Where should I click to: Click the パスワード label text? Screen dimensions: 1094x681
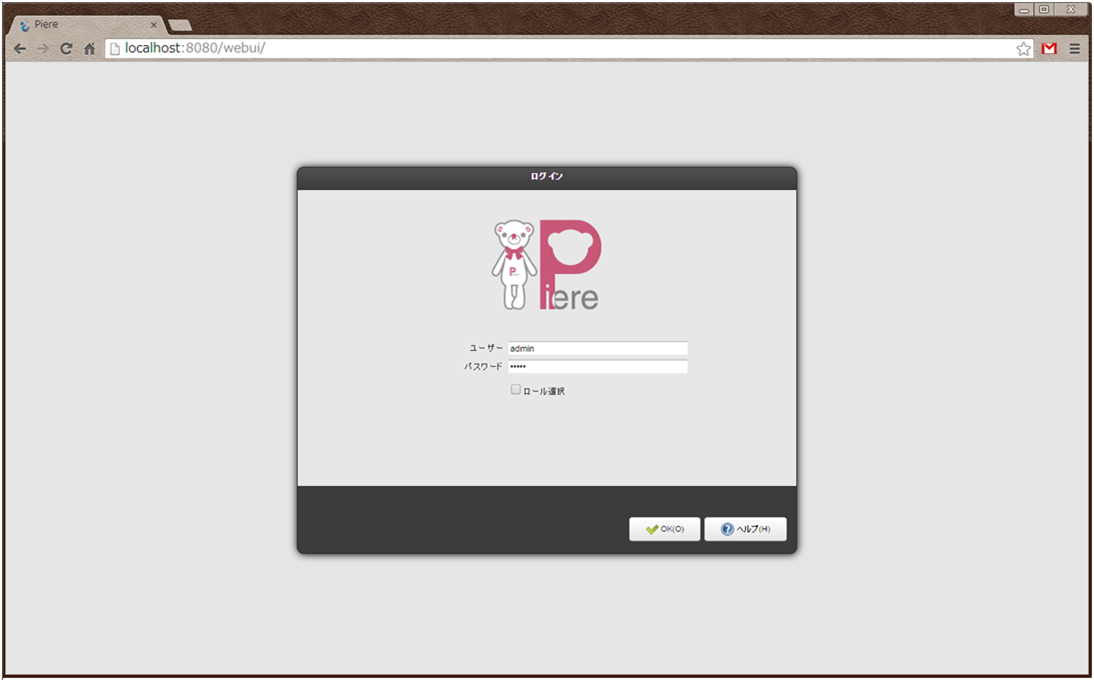point(484,366)
